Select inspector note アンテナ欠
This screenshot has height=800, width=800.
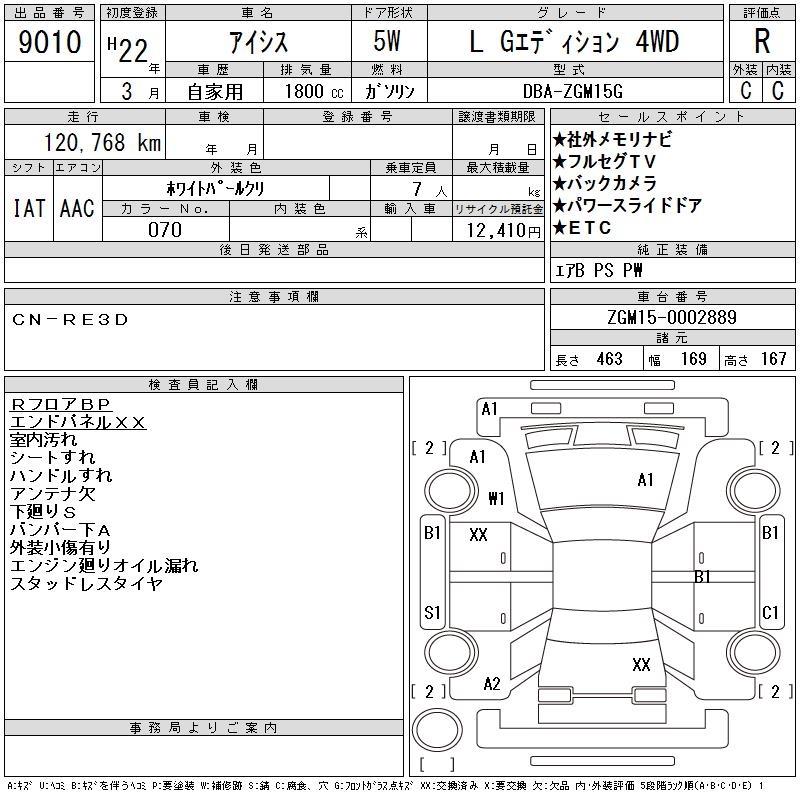coord(53,493)
